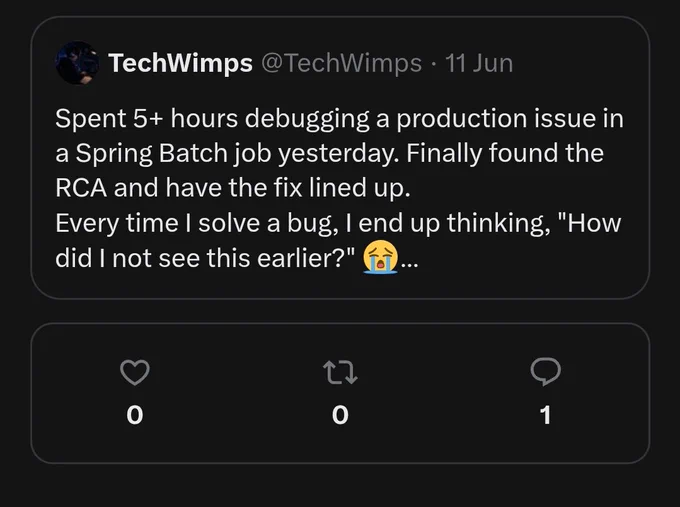Expand the truncated tweet via the ellipsis
The width and height of the screenshot is (680, 507).
409,264
